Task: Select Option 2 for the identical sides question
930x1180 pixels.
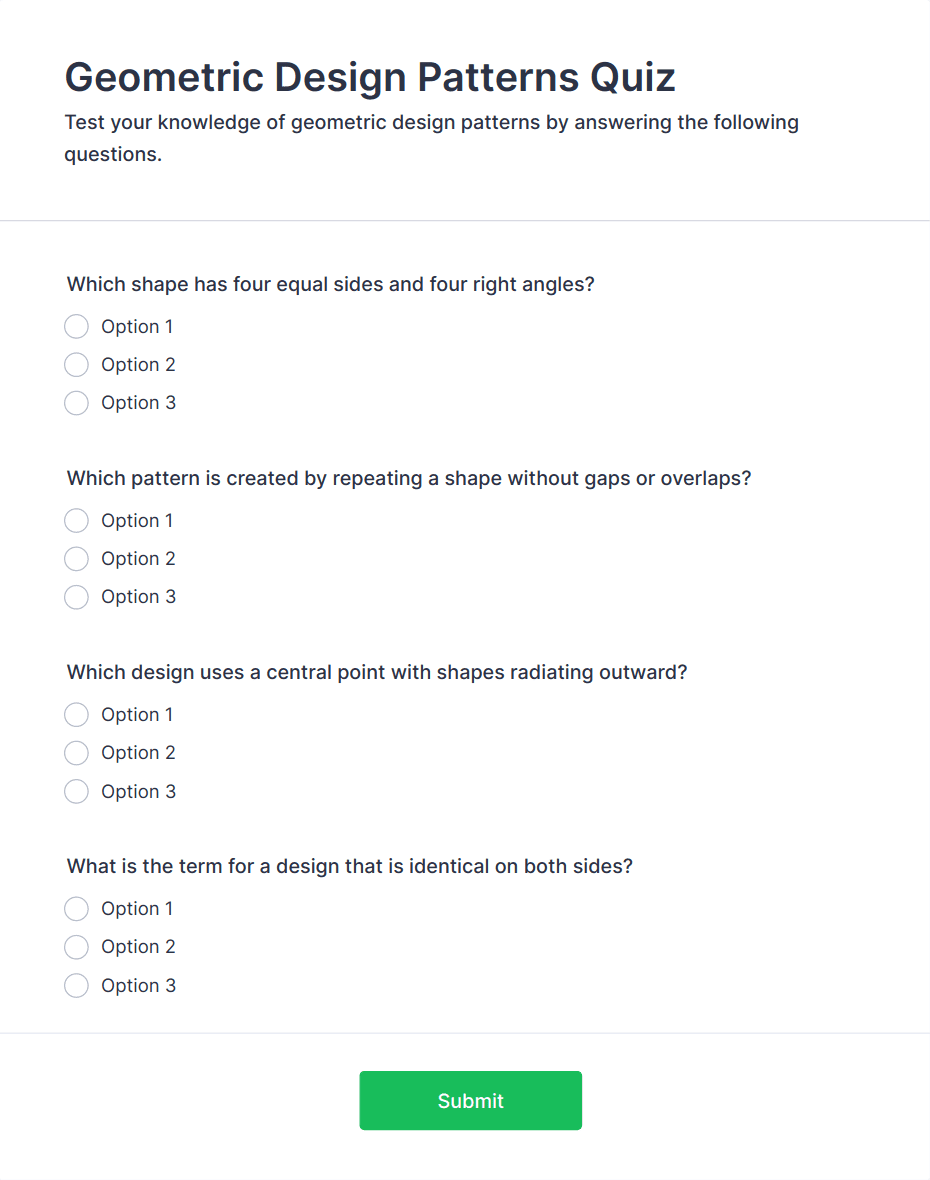Action: click(76, 946)
